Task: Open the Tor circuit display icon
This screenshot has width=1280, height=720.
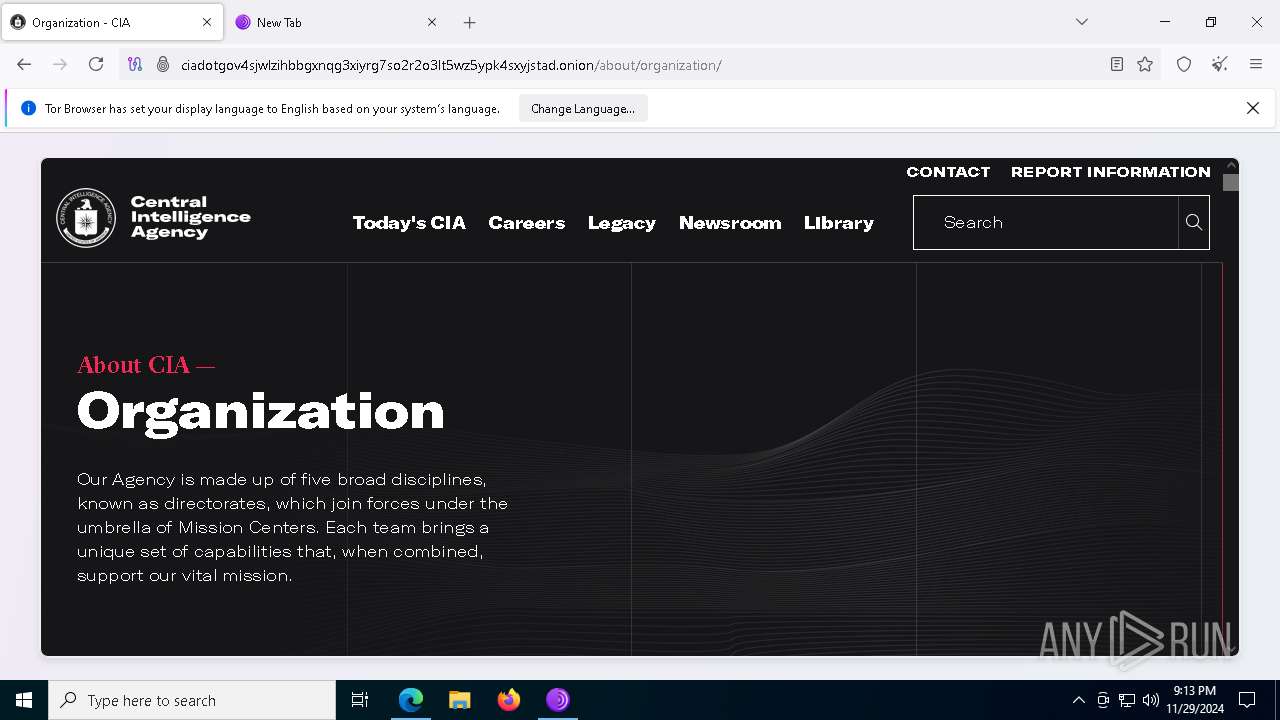Action: [x=135, y=64]
